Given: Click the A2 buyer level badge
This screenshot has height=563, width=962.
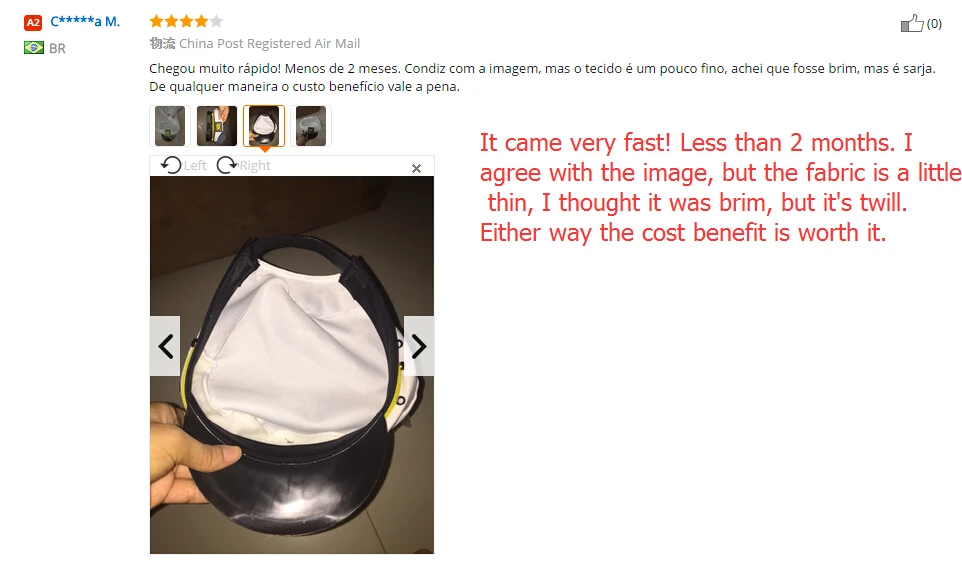Looking at the screenshot, I should coord(33,23).
